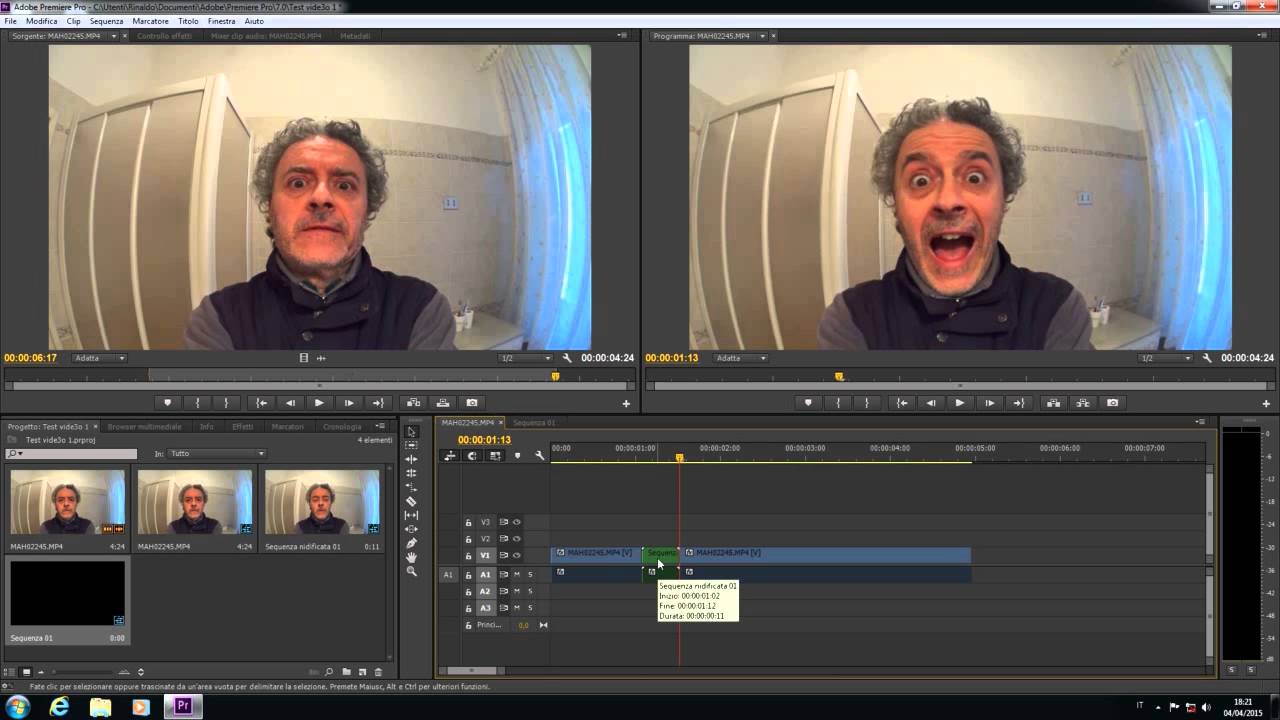Click Extract button in Program monitor
The image size is (1280, 720).
coord(1083,403)
